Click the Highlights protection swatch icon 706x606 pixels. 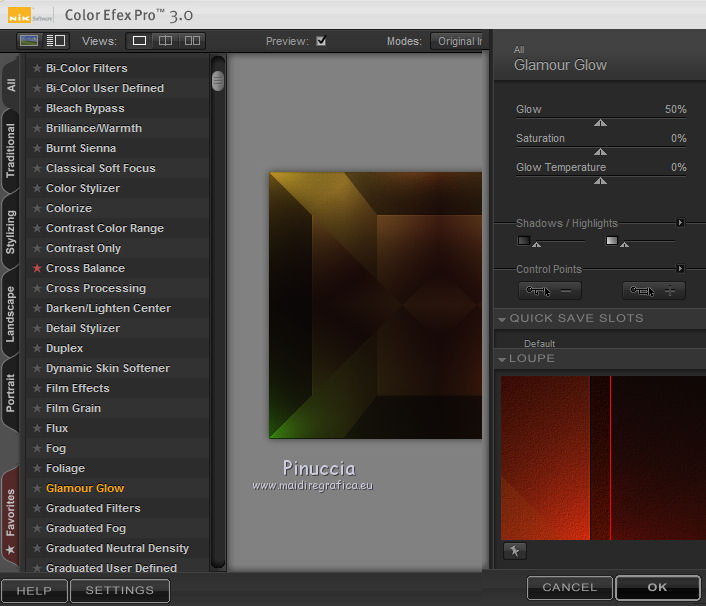(611, 240)
